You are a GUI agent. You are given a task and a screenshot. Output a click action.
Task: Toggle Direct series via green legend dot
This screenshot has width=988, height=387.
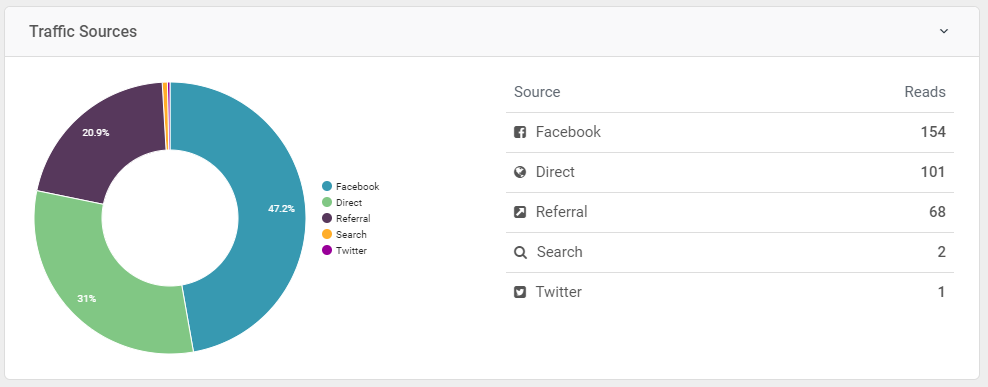tap(327, 202)
